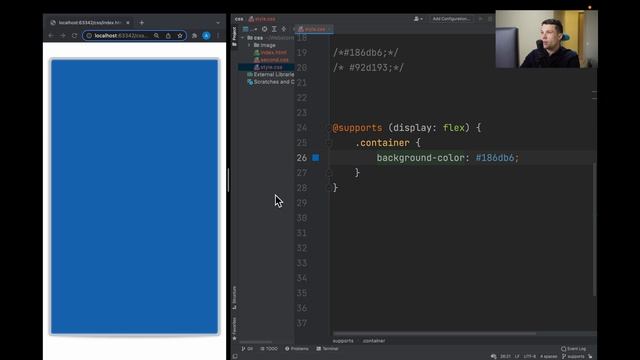
Task: Click the git branch widget in status bar
Action: (573, 356)
